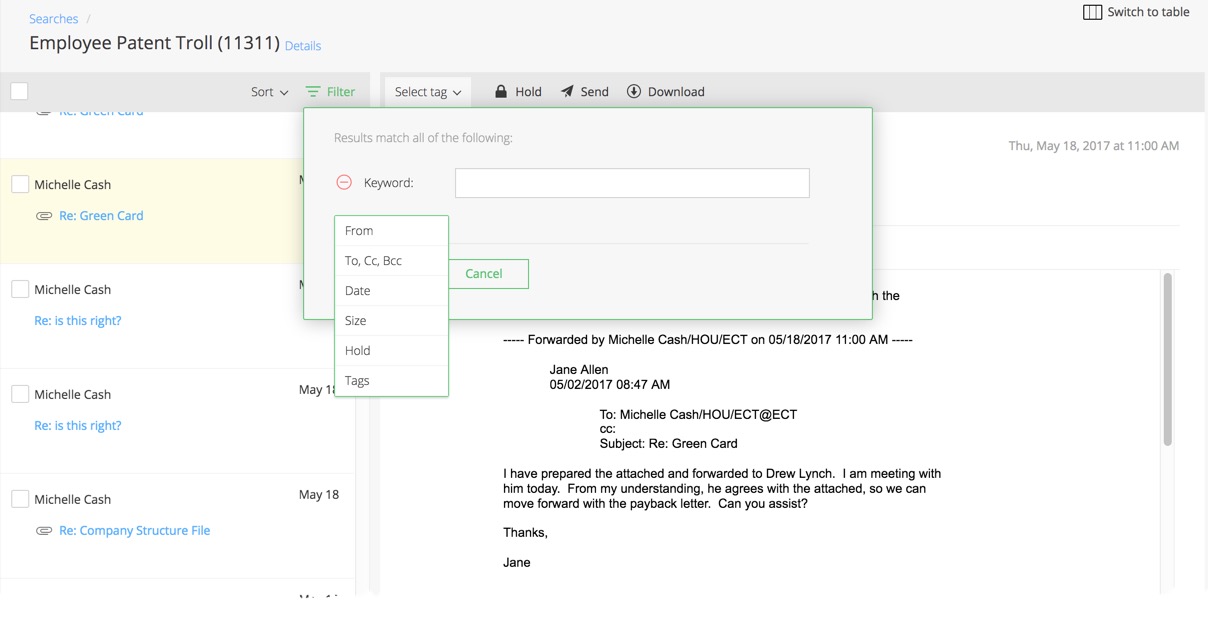Check the Michelle Cash Re: is this right? email
The height and width of the screenshot is (623, 1208).
[19, 289]
